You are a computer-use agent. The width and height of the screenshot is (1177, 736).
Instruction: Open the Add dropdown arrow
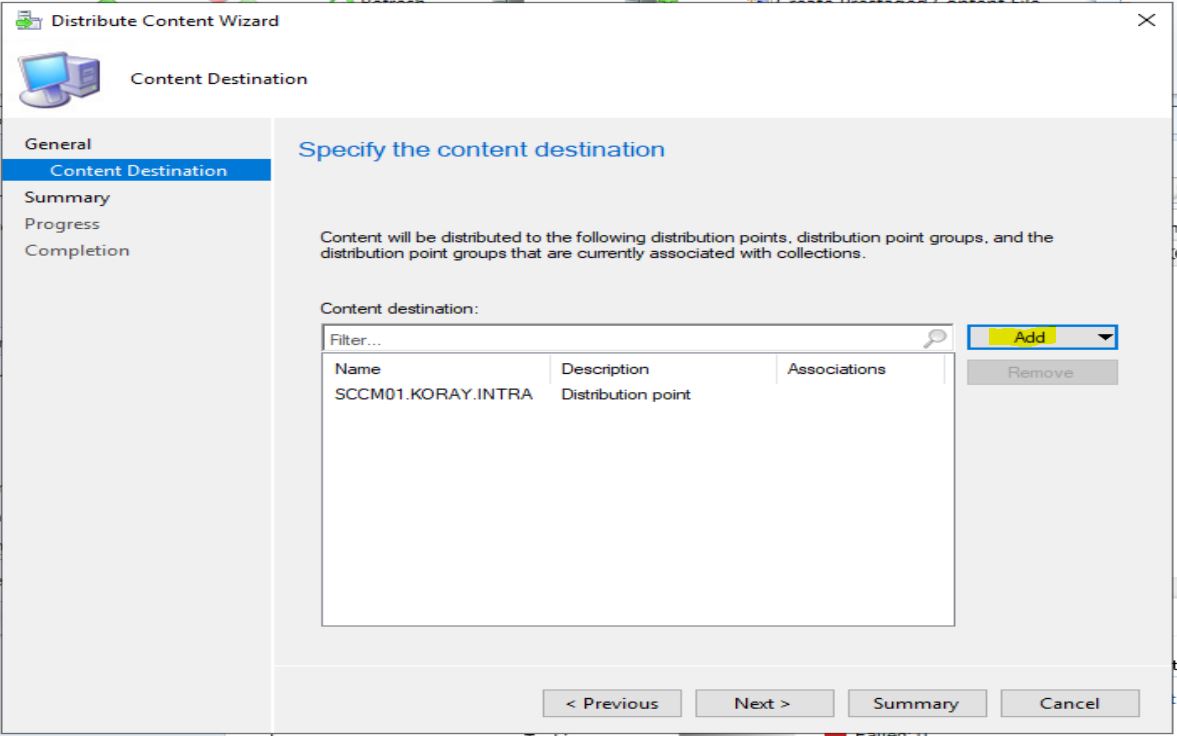coord(1105,337)
